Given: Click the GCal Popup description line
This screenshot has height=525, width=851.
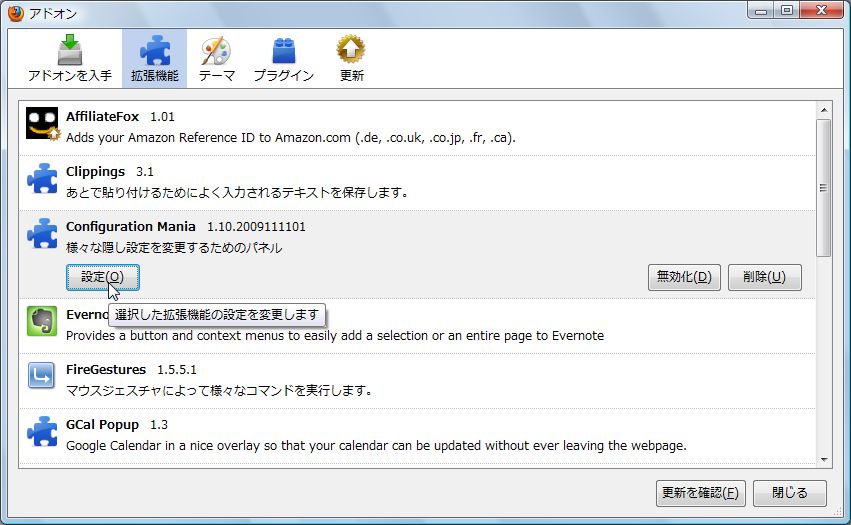Looking at the screenshot, I should coord(376,446).
